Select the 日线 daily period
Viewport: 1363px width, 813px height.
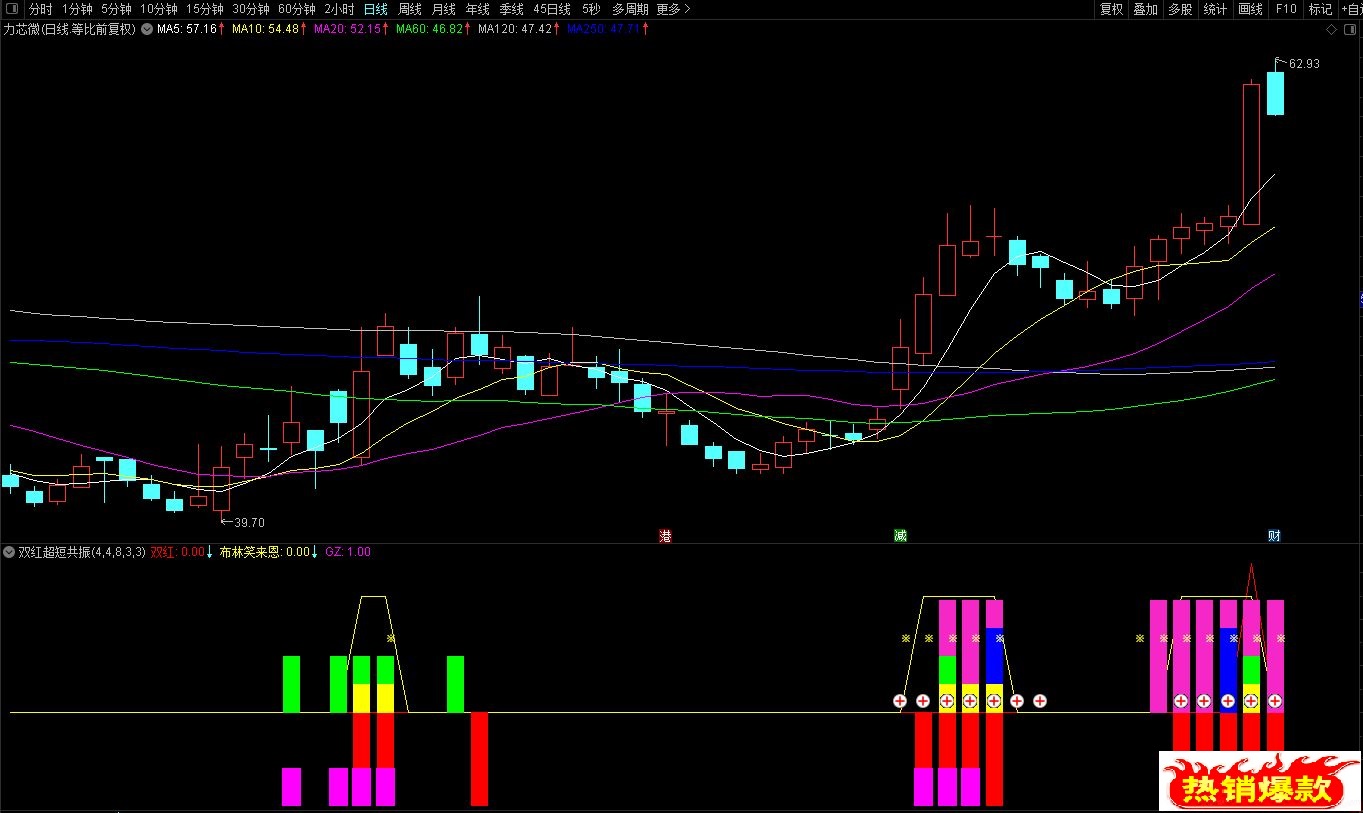375,9
